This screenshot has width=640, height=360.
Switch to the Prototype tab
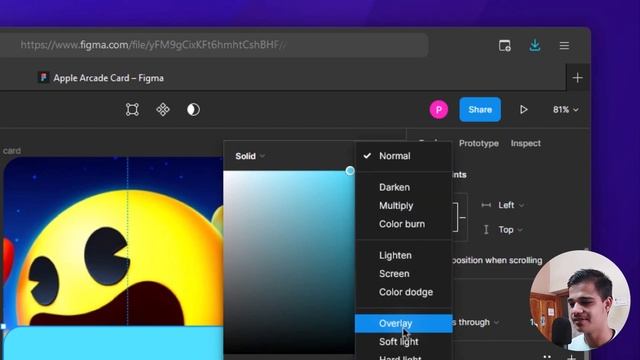point(479,143)
